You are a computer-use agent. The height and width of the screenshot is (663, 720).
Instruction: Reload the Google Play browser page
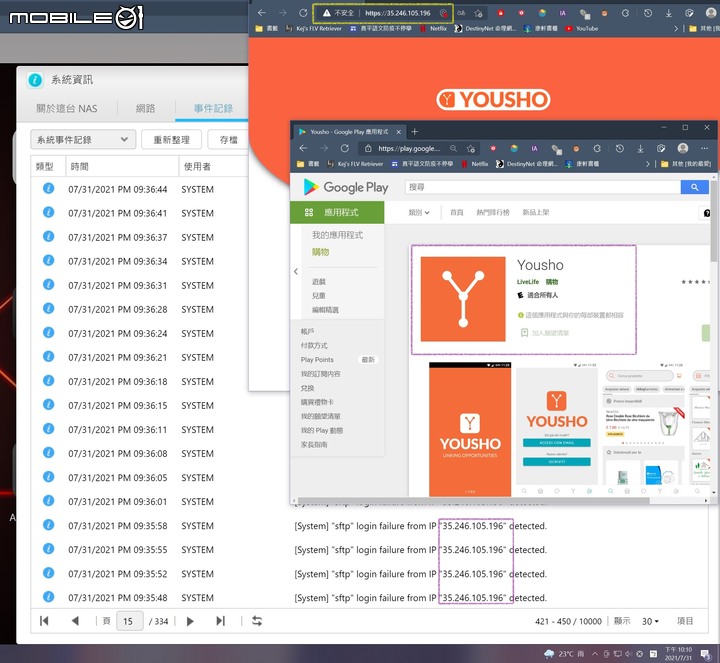[x=345, y=148]
